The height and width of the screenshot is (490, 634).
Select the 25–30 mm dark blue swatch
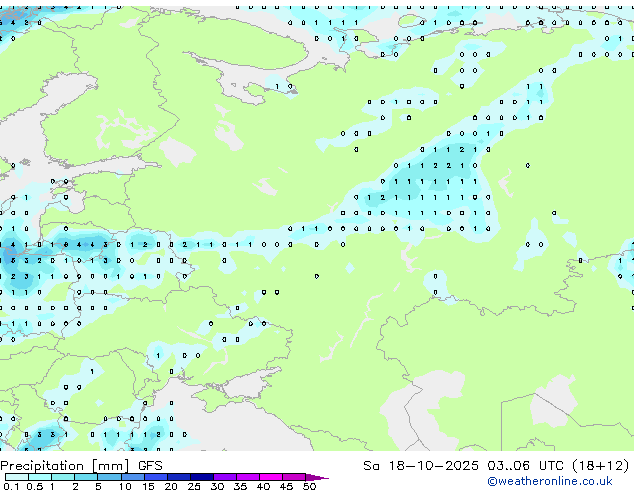click(x=202, y=477)
